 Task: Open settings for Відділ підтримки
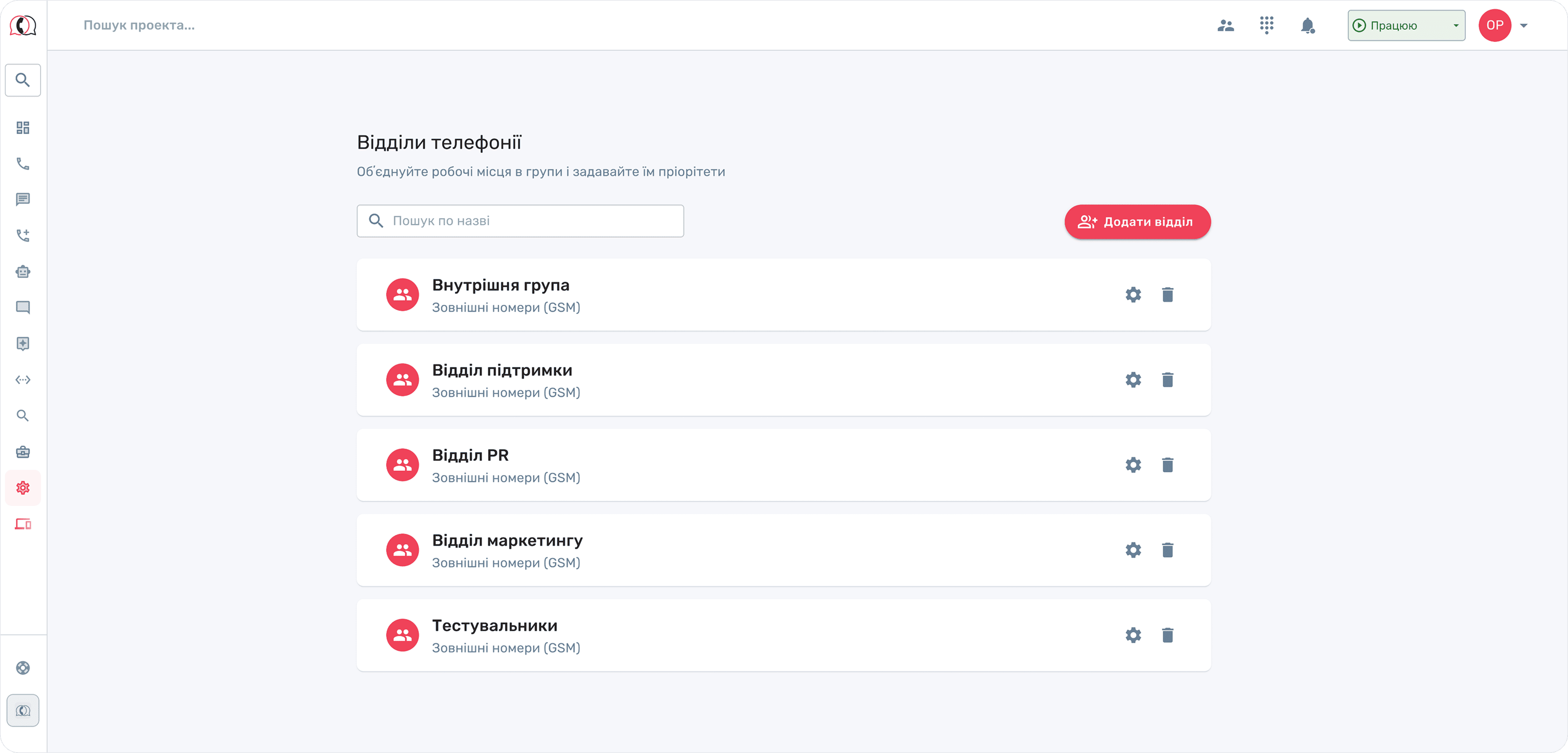click(1133, 380)
